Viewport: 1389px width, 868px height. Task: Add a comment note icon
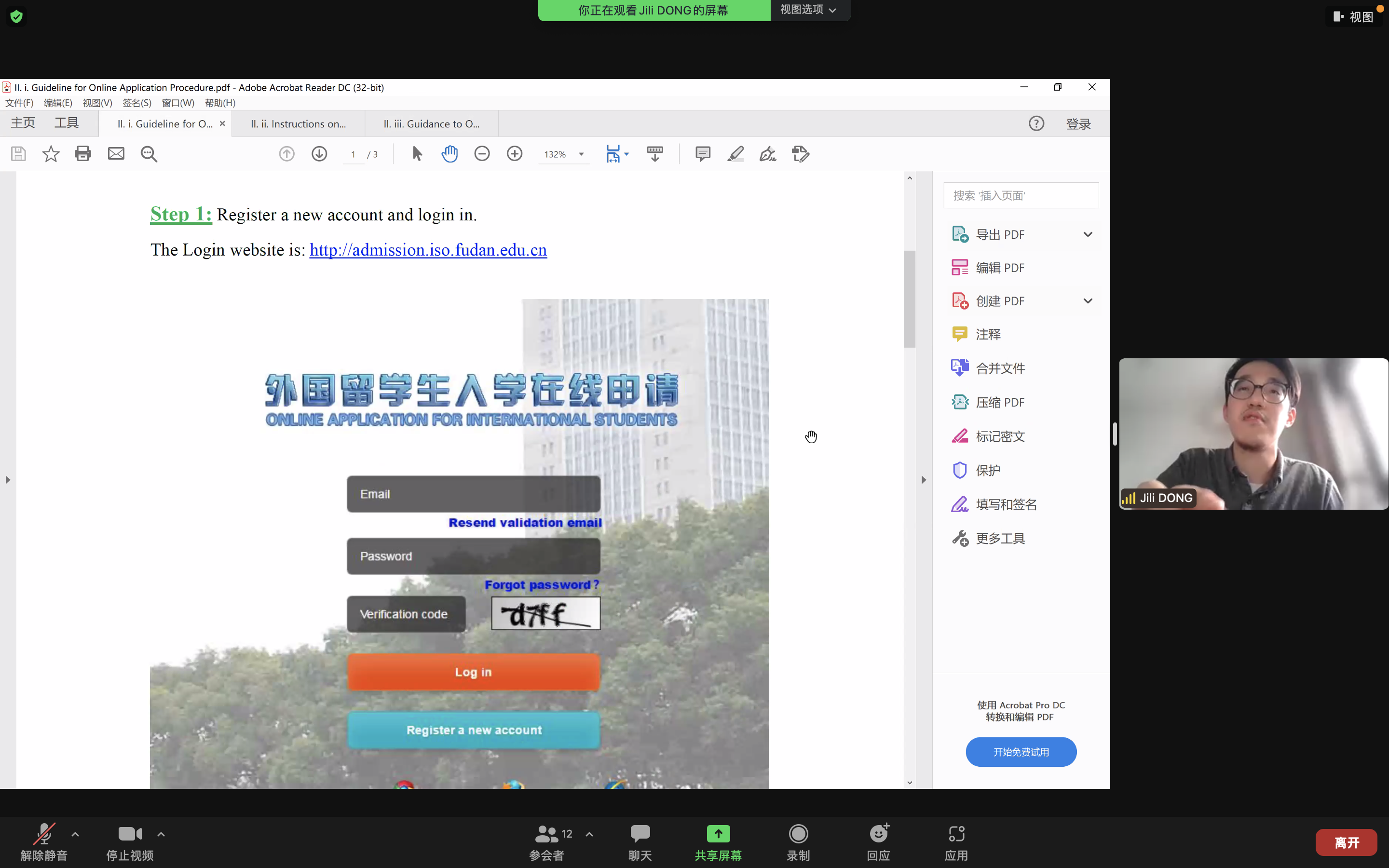coord(703,154)
